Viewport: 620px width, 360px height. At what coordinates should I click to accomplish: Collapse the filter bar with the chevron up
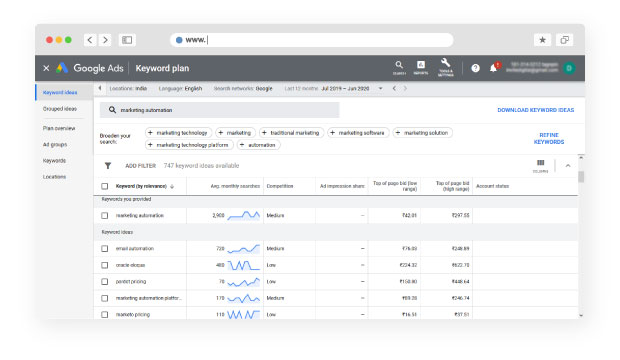[568, 166]
